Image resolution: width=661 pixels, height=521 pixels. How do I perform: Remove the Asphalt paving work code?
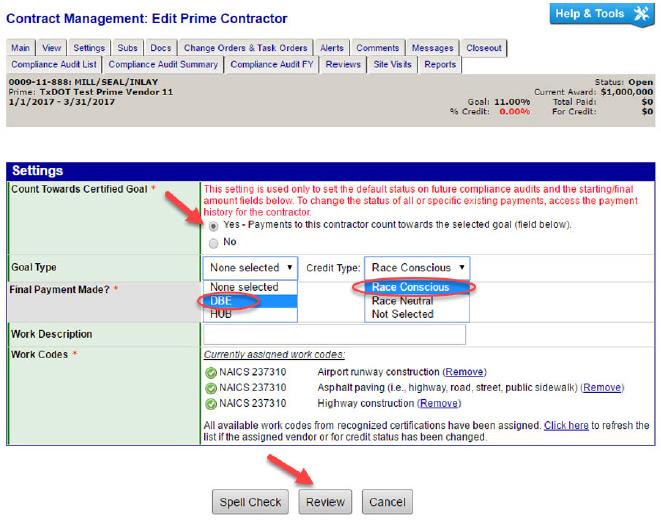click(602, 387)
